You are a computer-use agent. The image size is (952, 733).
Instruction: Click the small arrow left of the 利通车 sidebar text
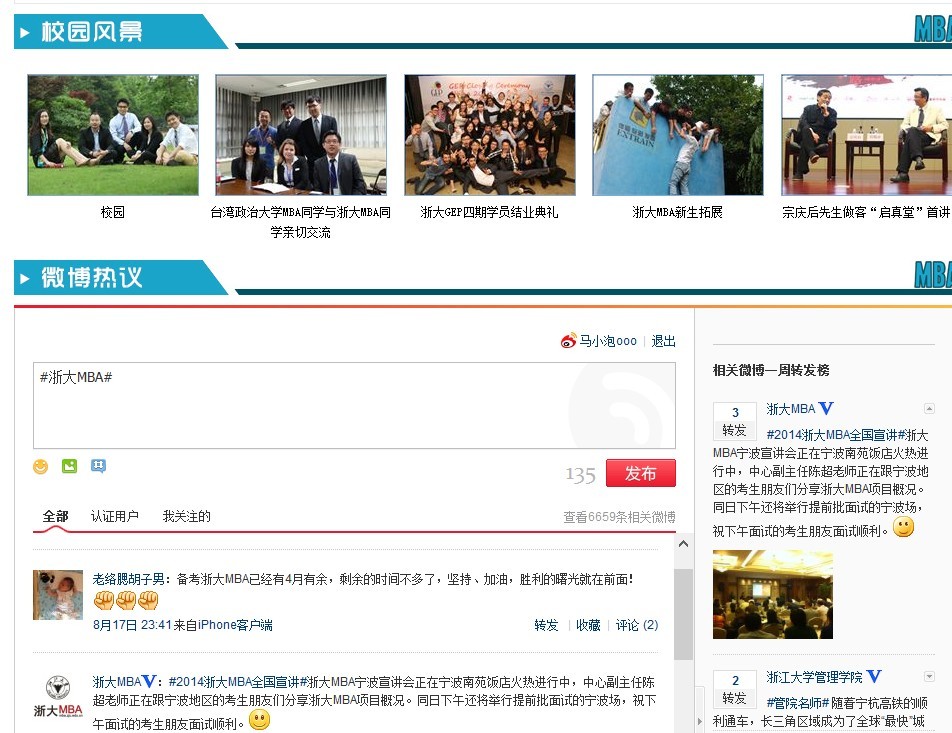click(x=699, y=721)
